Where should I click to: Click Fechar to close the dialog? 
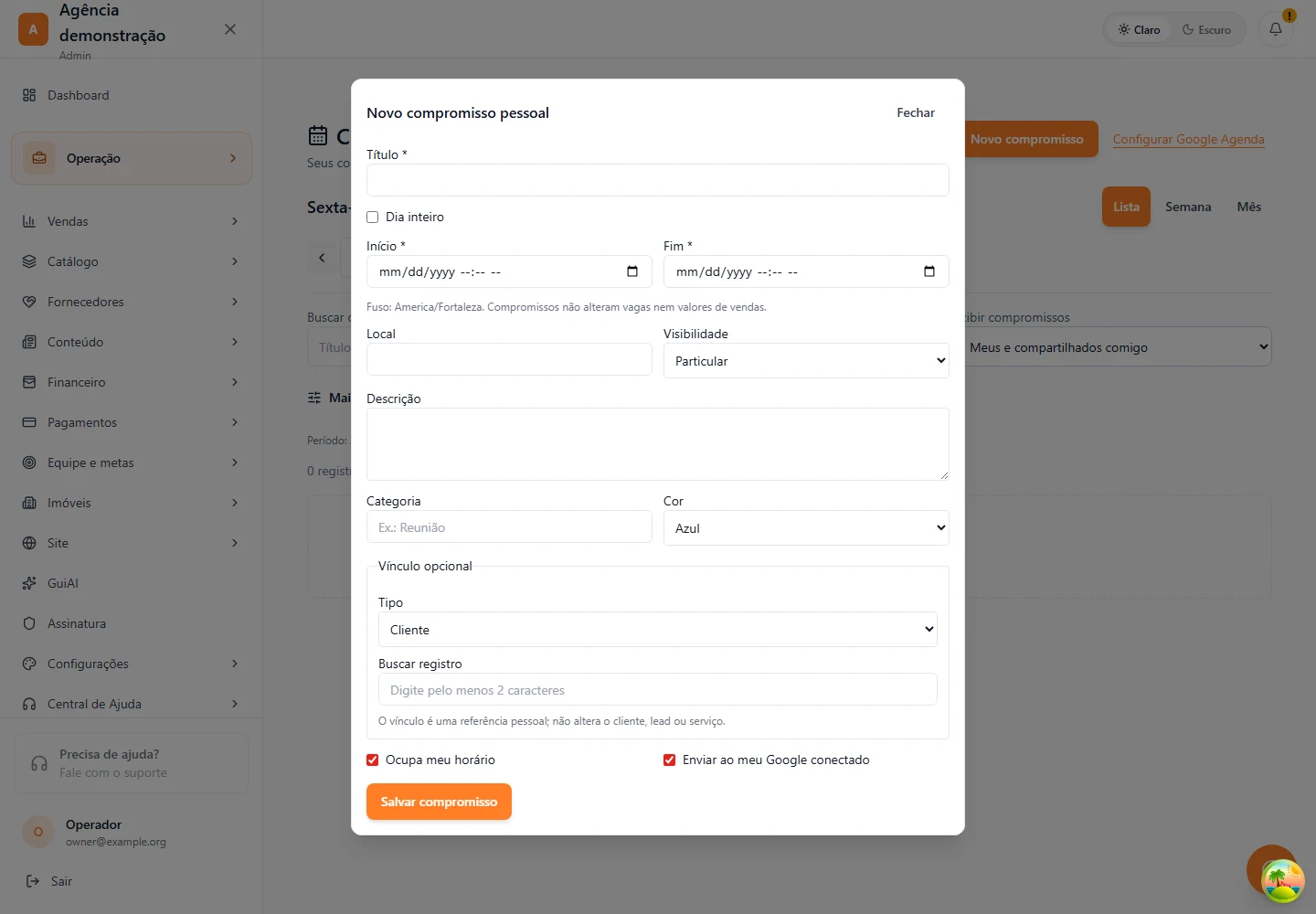[x=916, y=112]
